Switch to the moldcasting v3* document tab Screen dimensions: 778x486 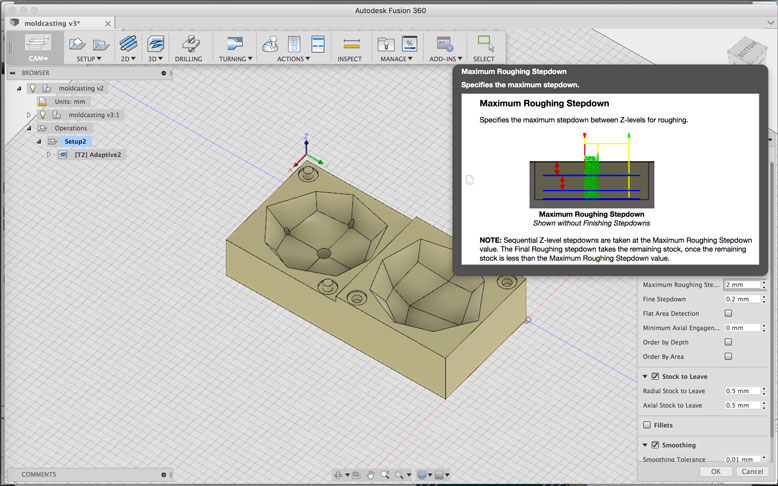coord(53,23)
